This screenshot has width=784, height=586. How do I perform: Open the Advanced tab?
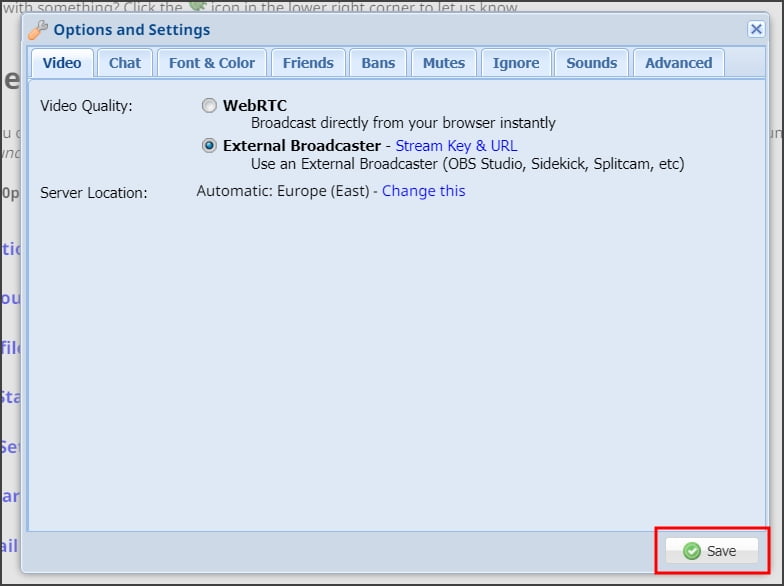[x=678, y=63]
